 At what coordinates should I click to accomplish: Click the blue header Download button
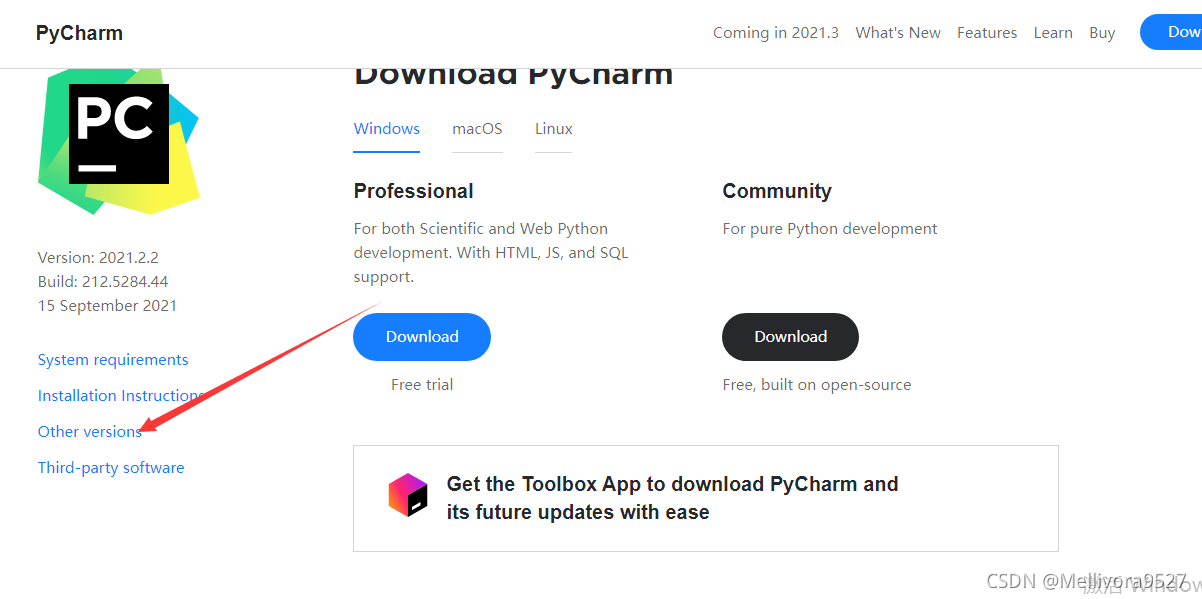point(1172,32)
